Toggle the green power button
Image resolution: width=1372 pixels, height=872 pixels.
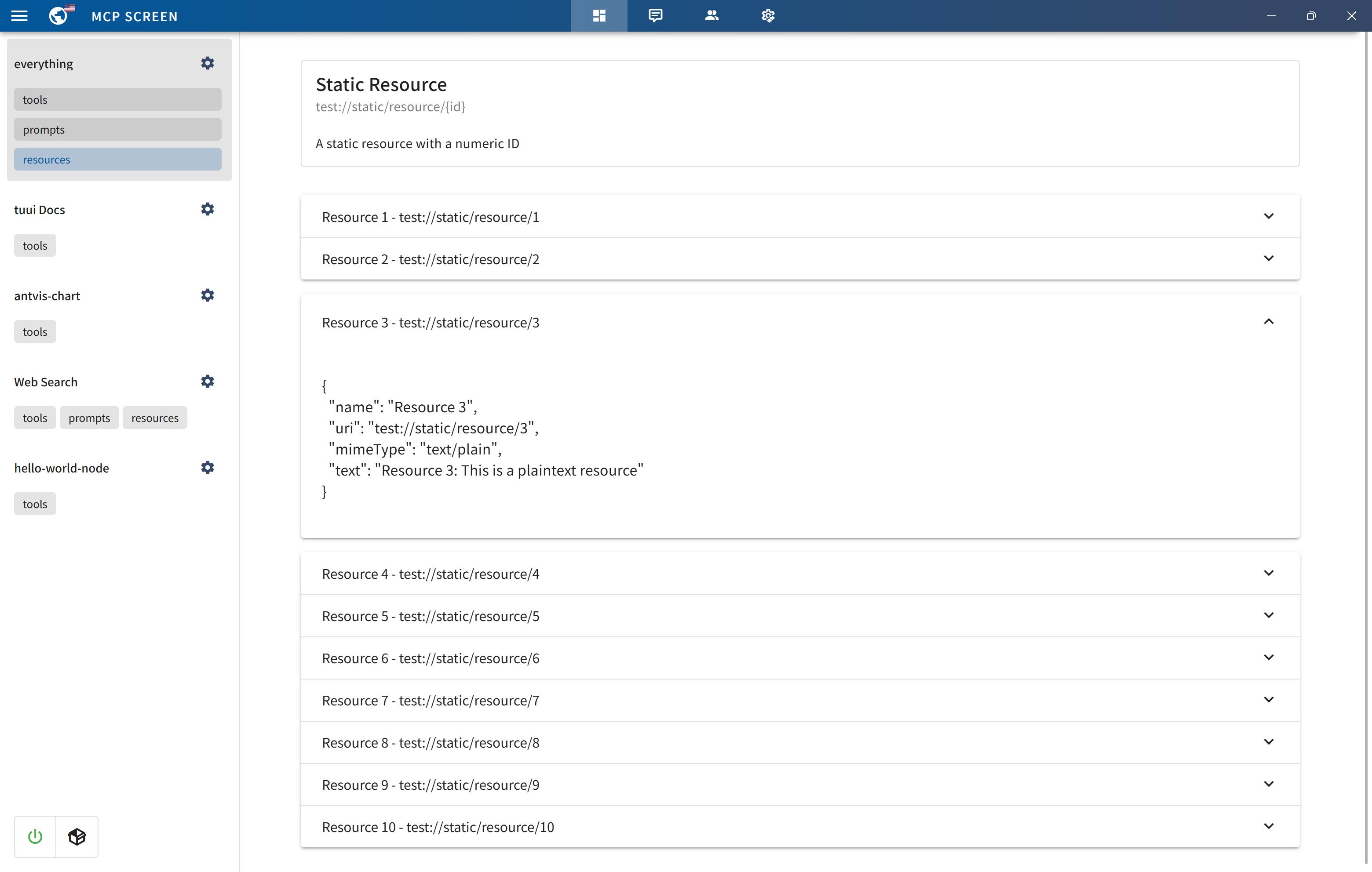(35, 836)
